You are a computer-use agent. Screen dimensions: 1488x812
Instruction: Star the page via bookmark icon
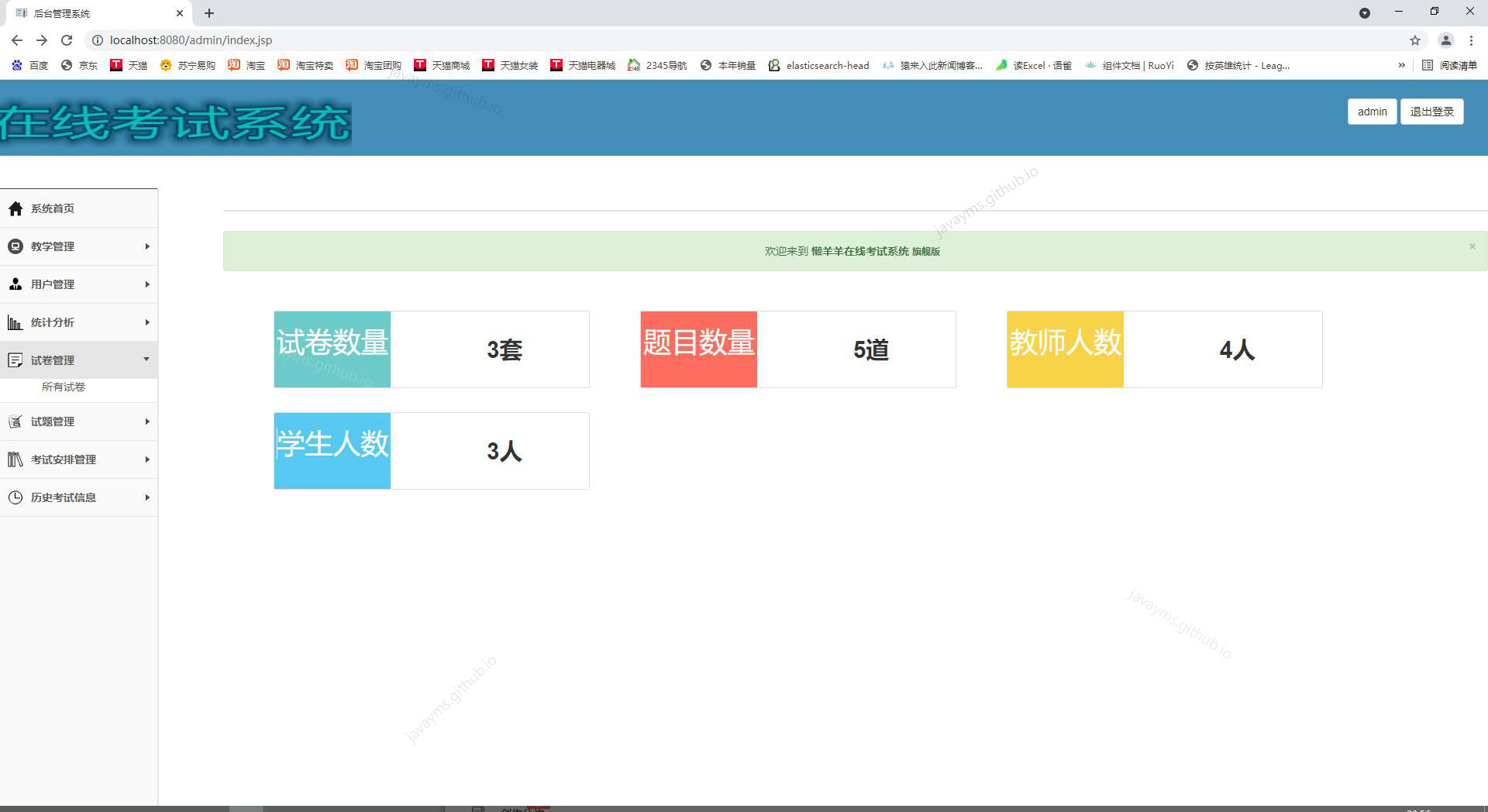1415,40
